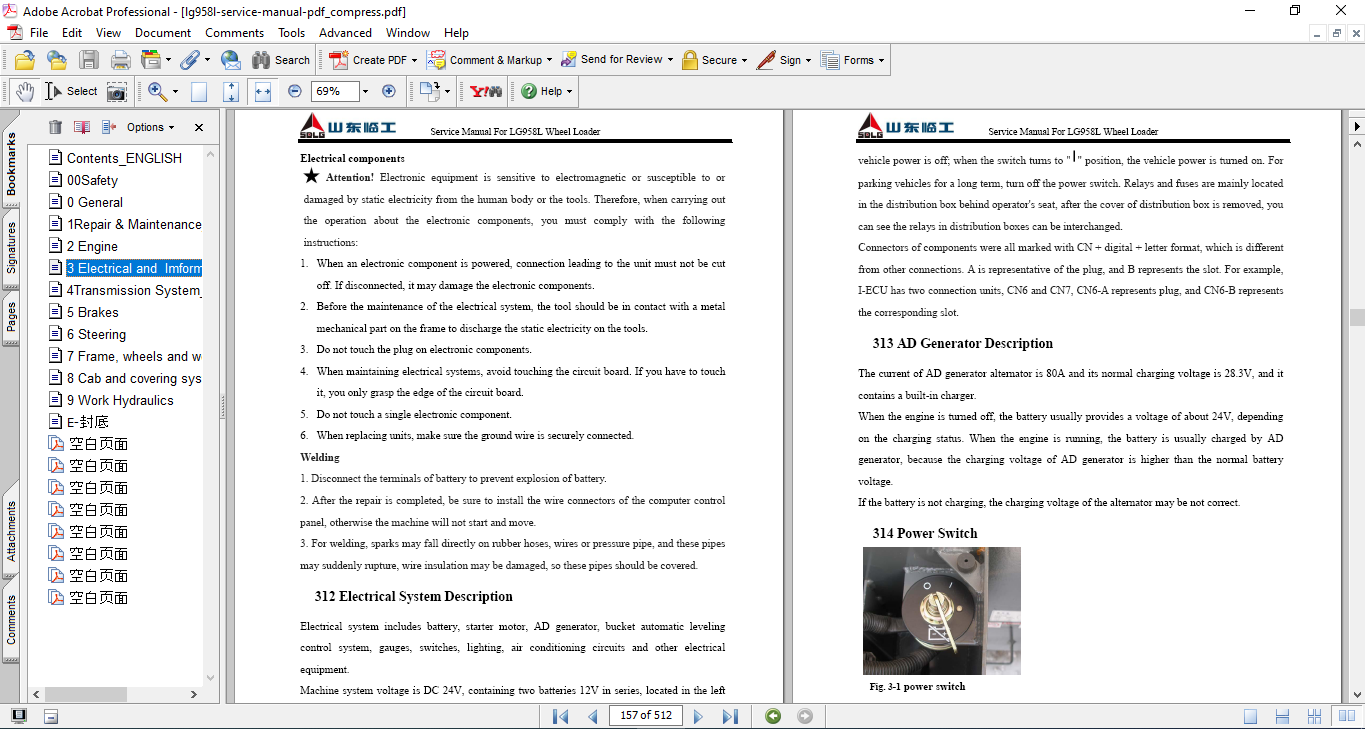Click the Snapshot camera tool
The height and width of the screenshot is (729, 1365).
coord(117,91)
